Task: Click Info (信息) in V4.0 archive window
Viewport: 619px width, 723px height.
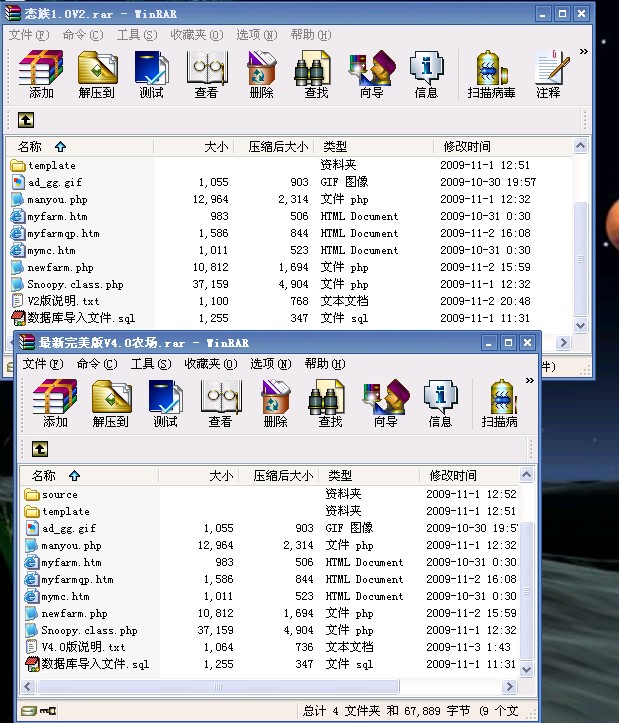Action: pyautogui.click(x=440, y=403)
